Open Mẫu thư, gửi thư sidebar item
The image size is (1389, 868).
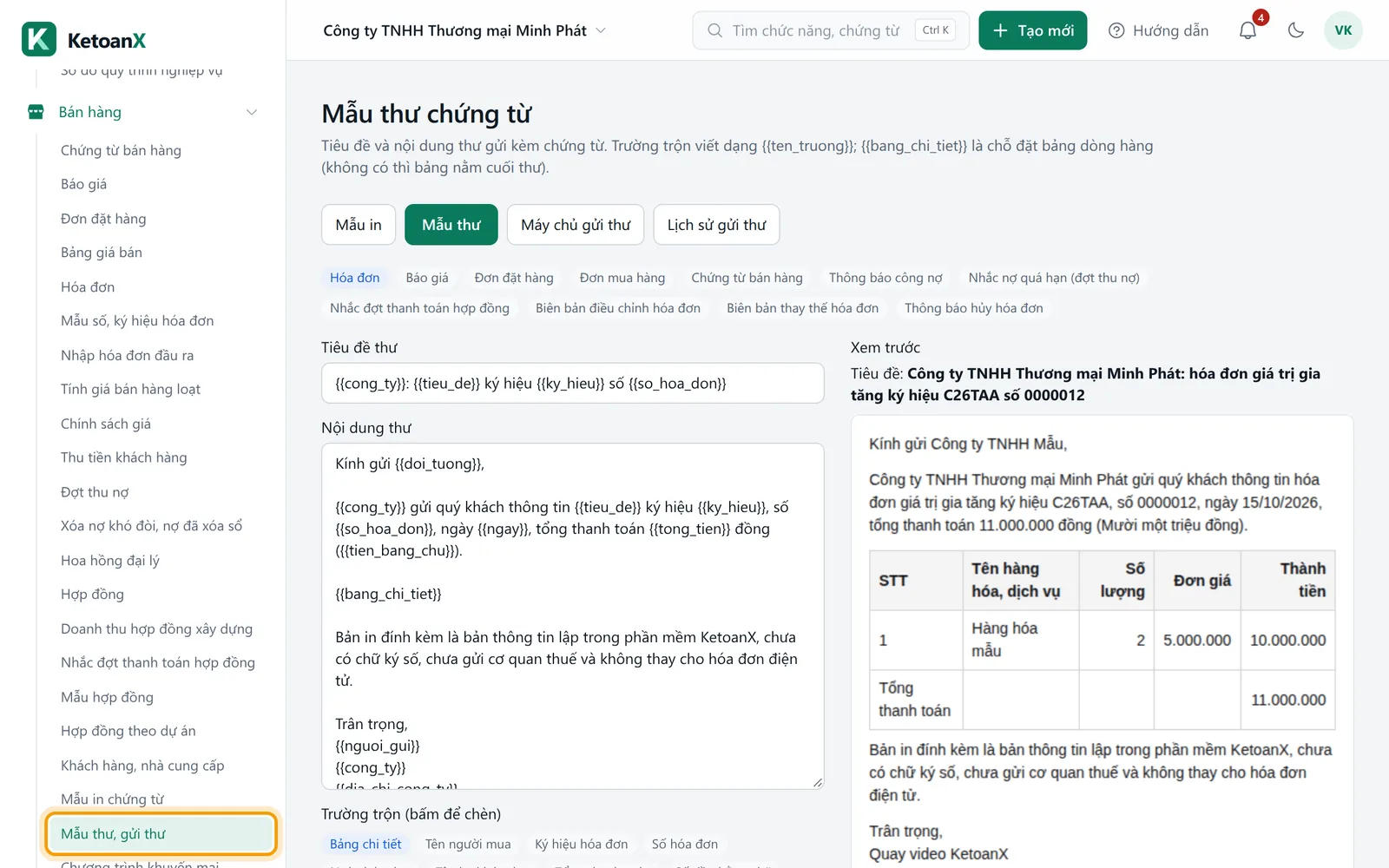(161, 834)
